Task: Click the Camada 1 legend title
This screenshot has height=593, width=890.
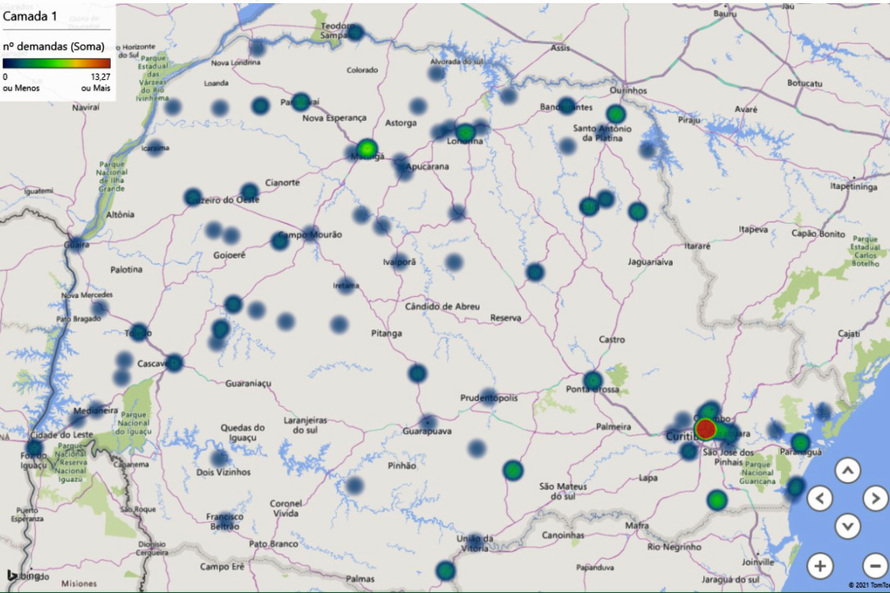Action: click(30, 17)
